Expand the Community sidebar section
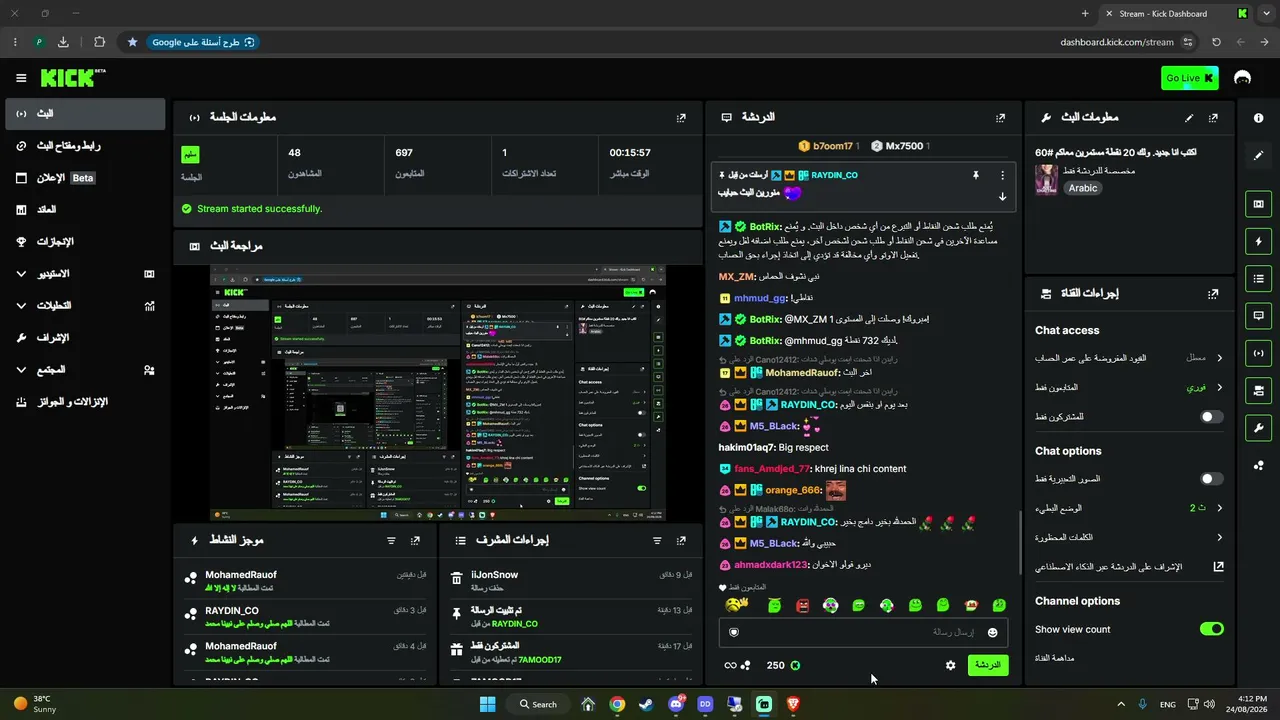Image resolution: width=1280 pixels, height=720 pixels. click(21, 370)
